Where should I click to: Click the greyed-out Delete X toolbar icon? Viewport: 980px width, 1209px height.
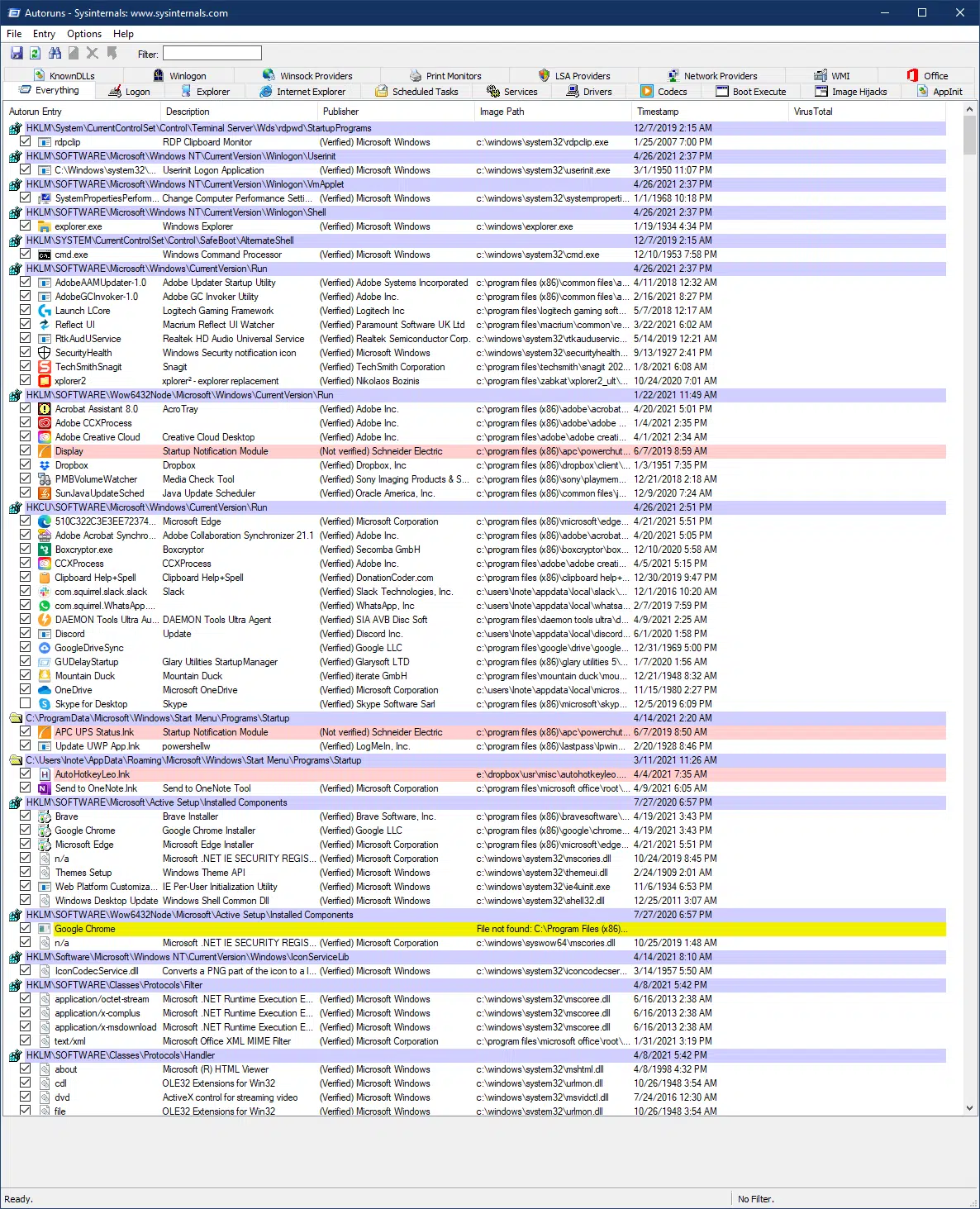point(92,54)
